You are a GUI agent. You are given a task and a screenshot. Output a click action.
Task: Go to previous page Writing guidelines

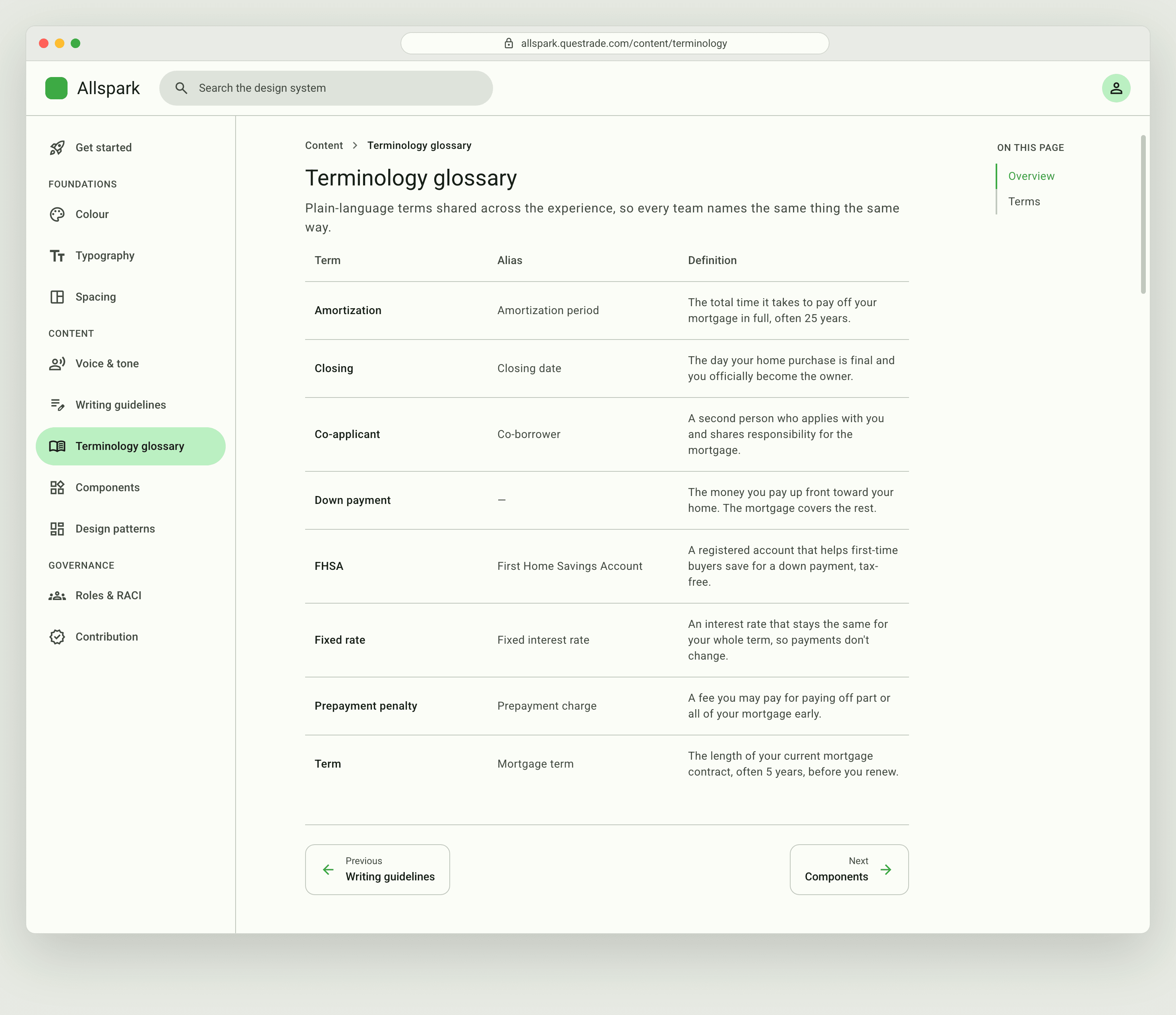(377, 870)
